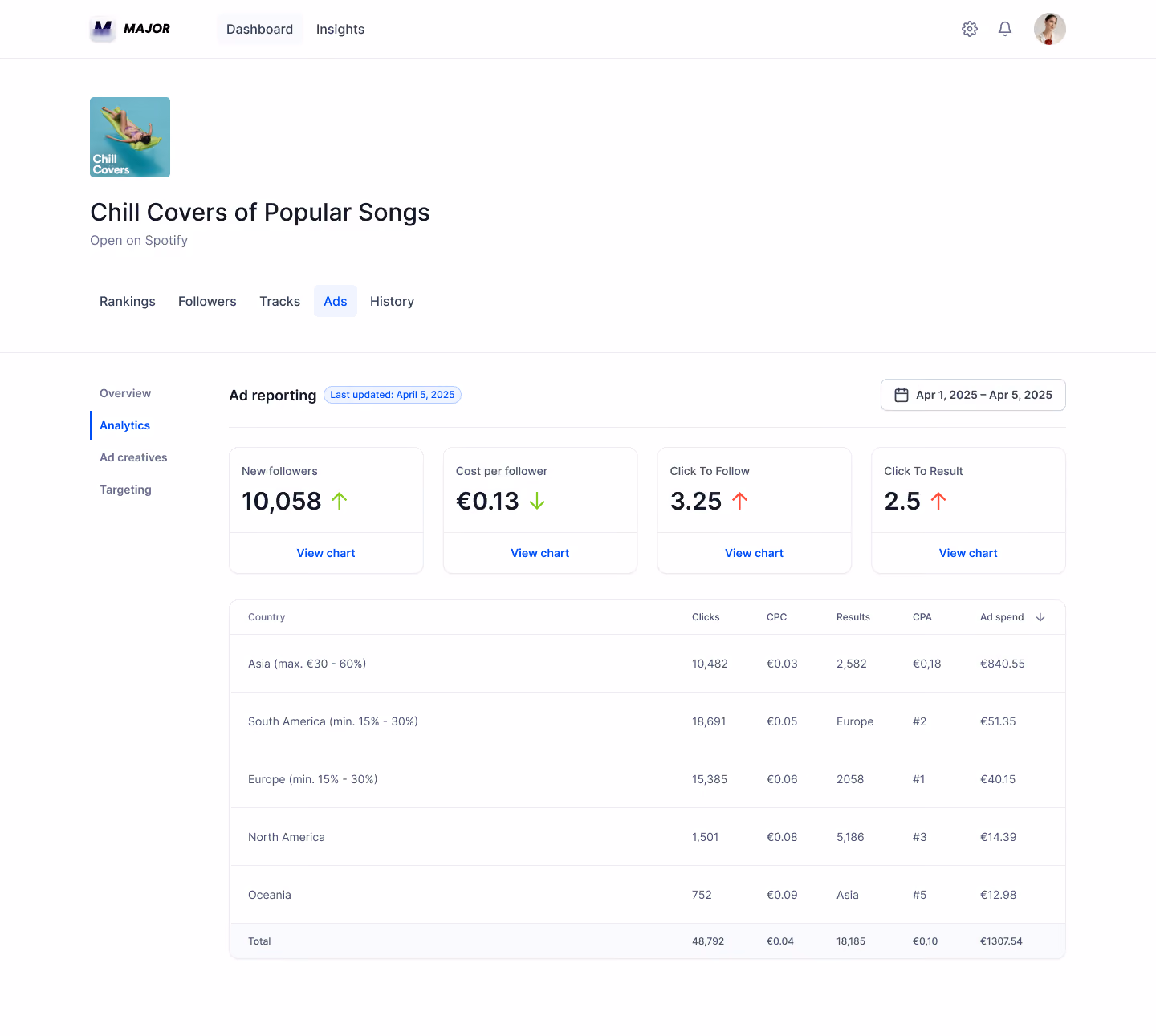Viewport: 1156px width, 1036px height.
Task: Switch to the Insights nav item
Action: coord(340,29)
